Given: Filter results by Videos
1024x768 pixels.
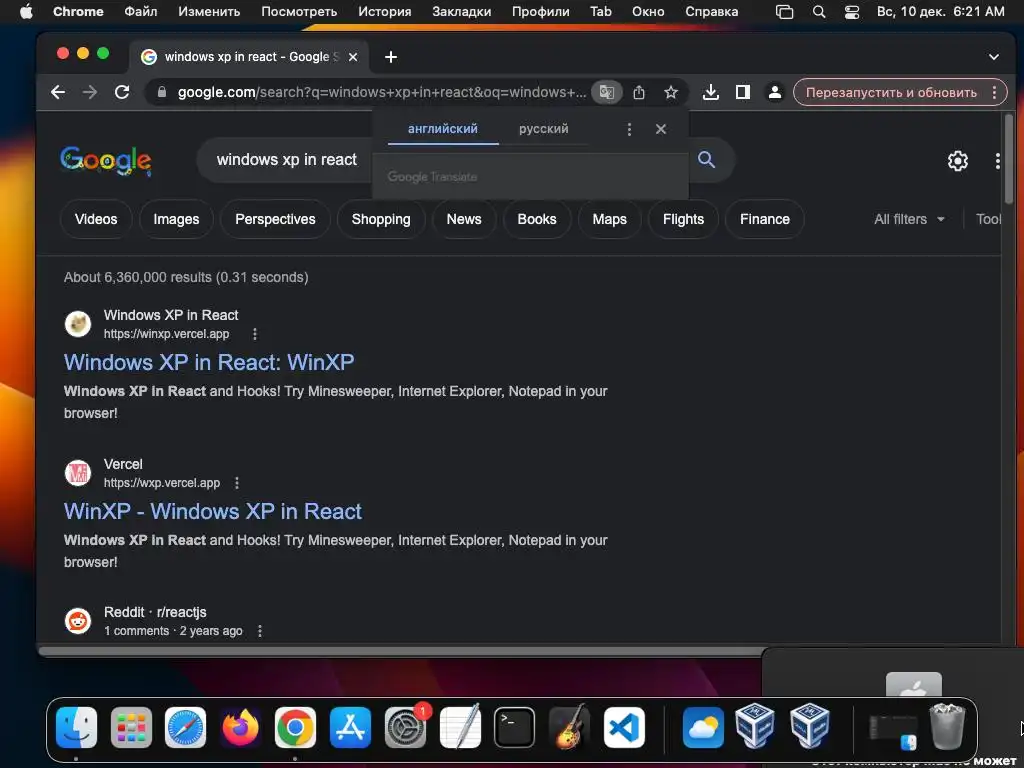Looking at the screenshot, I should 96,219.
